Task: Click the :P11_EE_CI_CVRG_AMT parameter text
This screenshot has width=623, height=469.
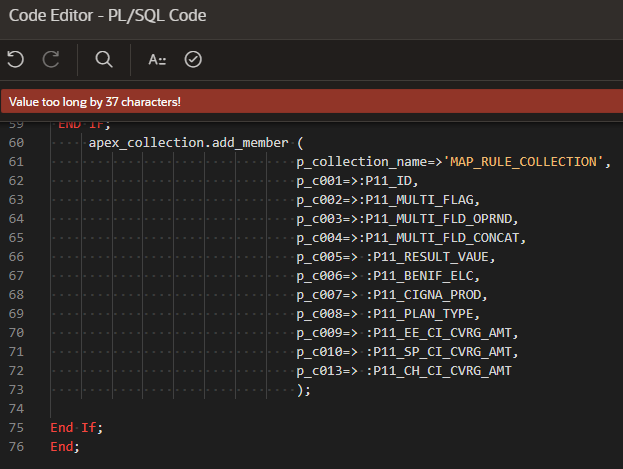Action: pos(439,333)
